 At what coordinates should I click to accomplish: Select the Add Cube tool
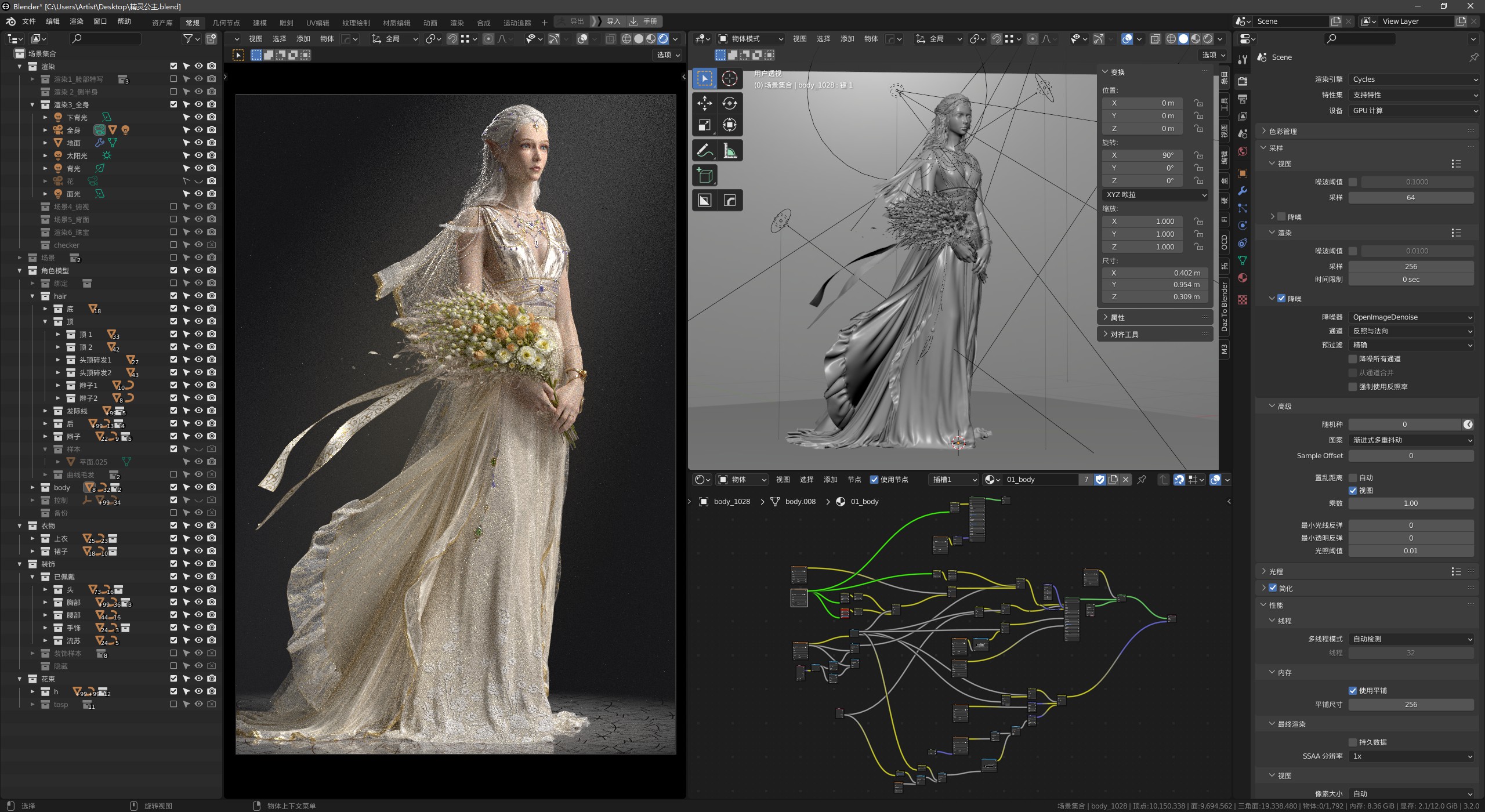point(704,175)
